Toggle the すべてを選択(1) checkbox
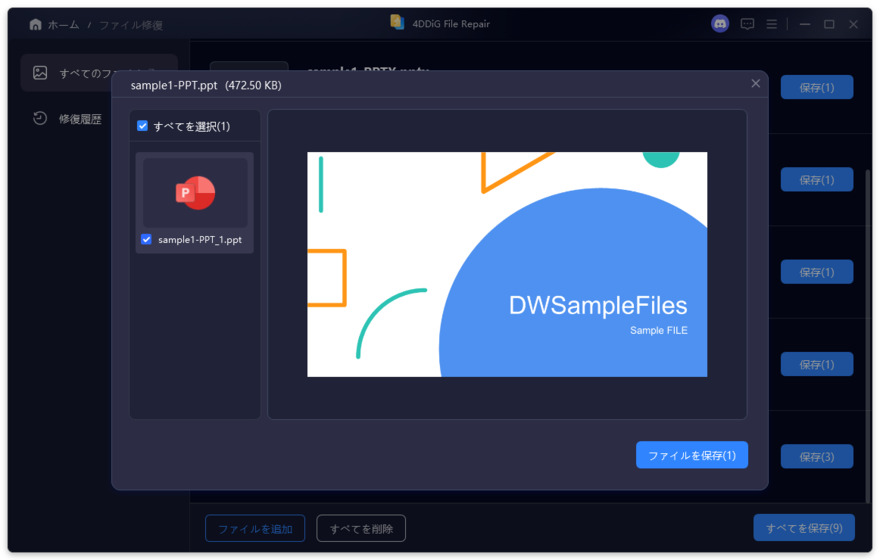Image resolution: width=880 pixels, height=560 pixels. [143, 126]
